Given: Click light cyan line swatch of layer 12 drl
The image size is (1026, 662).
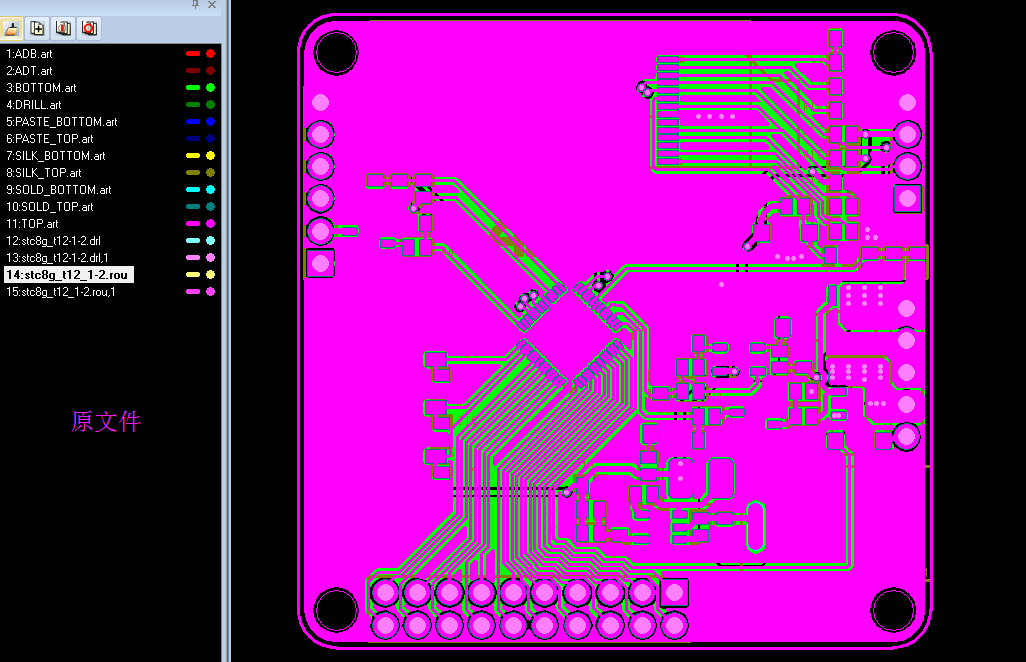Looking at the screenshot, I should (193, 241).
